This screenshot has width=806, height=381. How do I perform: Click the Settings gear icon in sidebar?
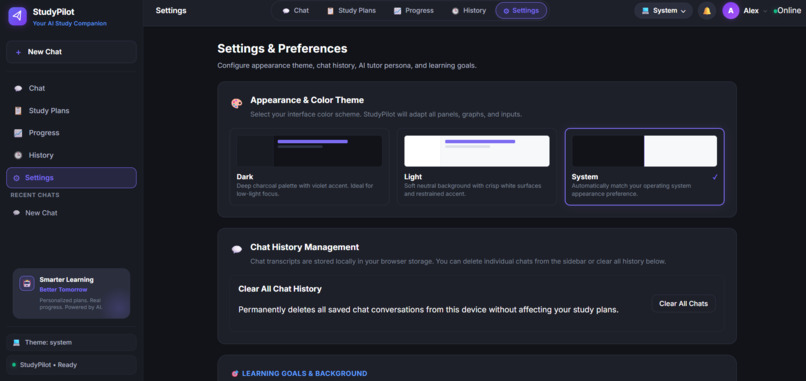click(16, 178)
